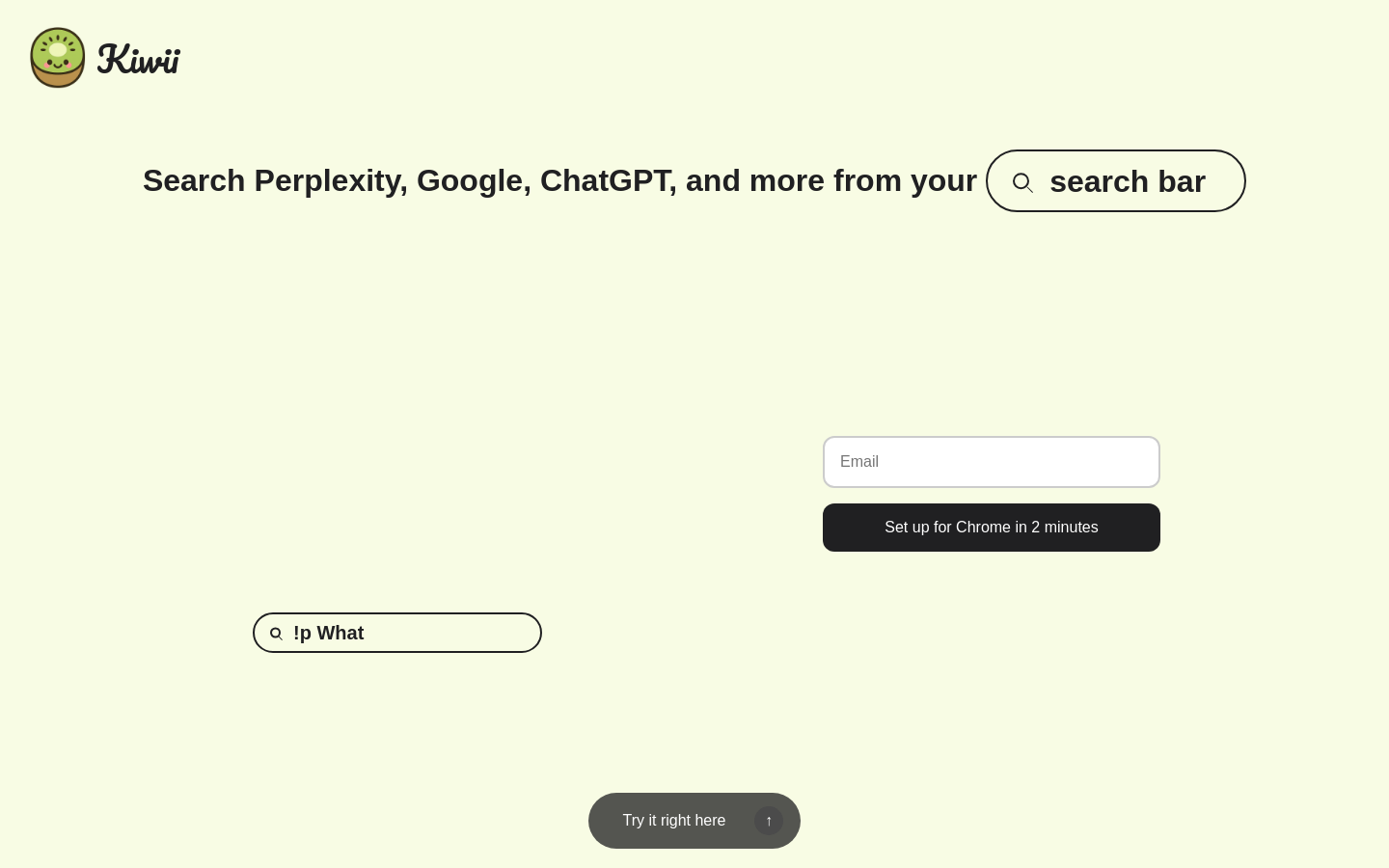Click the magnifier icon beside '!p What'
The image size is (1389, 868).
pyautogui.click(x=276, y=634)
